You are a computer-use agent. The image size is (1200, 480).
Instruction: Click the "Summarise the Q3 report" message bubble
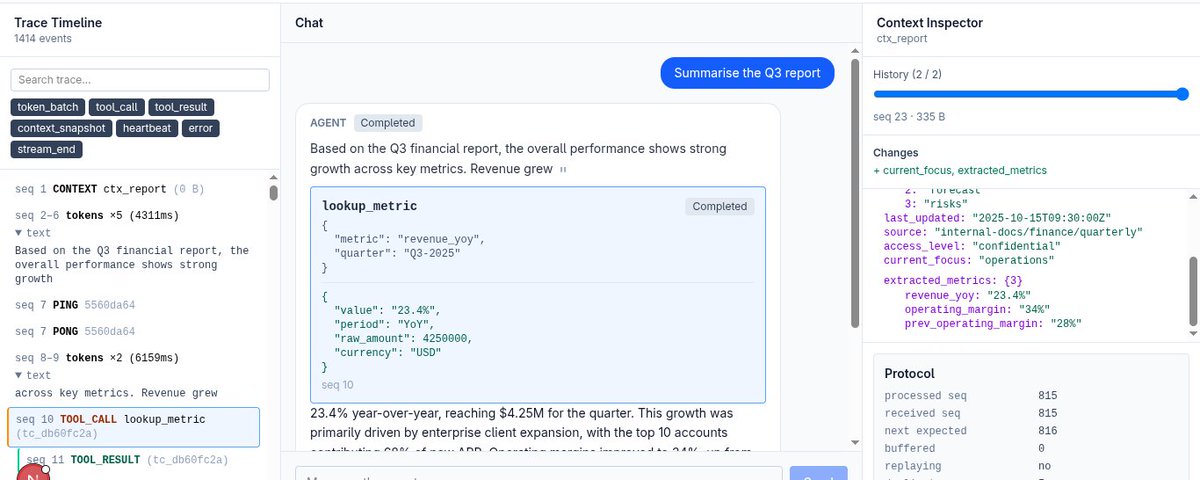(x=747, y=73)
